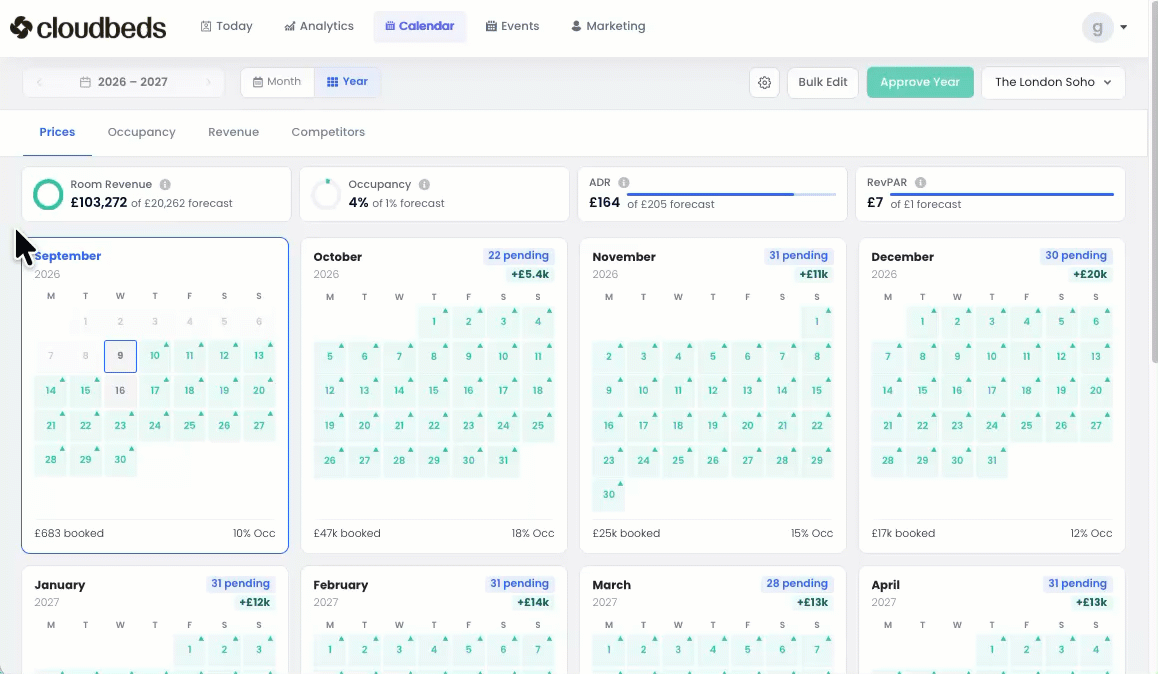The image size is (1158, 674).
Task: Click the Cloudbeds logo
Action: 88,28
